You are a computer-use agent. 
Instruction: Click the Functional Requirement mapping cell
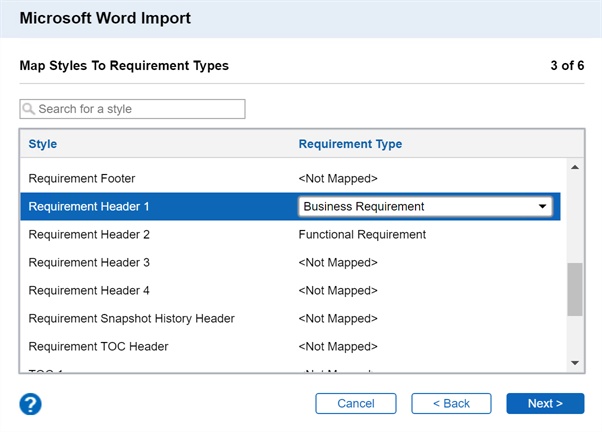click(362, 235)
